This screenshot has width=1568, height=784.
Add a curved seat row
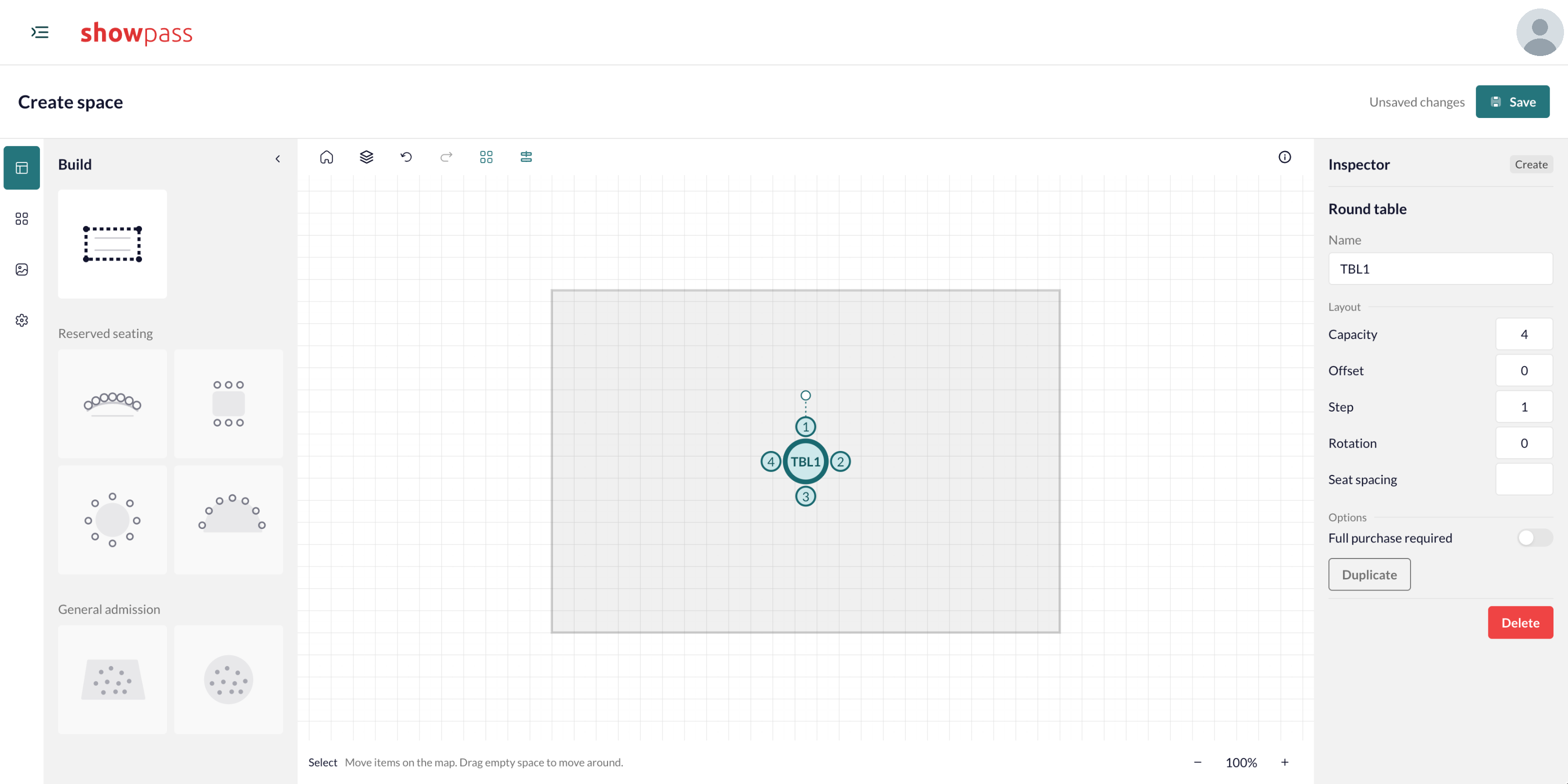tap(112, 403)
